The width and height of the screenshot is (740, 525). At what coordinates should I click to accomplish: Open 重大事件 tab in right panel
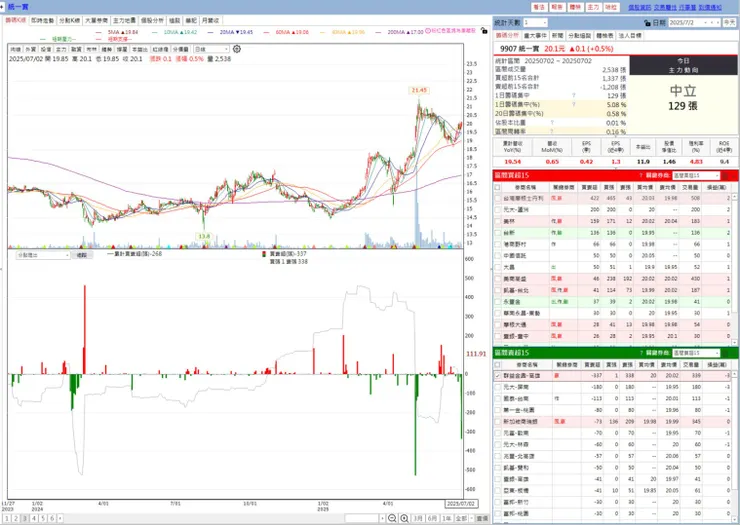click(535, 35)
